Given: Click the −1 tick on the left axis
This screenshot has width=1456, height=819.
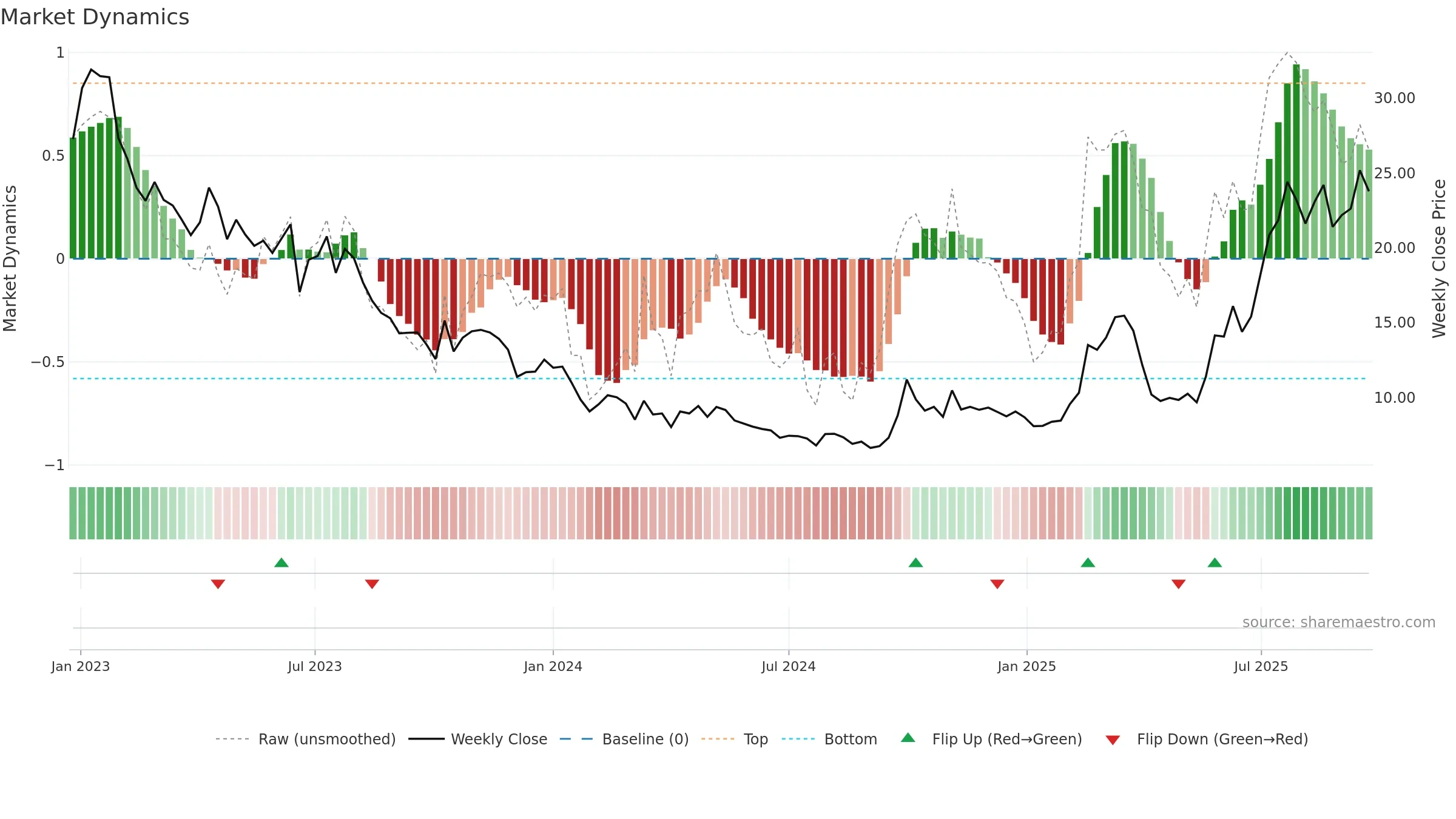Looking at the screenshot, I should 54,465.
